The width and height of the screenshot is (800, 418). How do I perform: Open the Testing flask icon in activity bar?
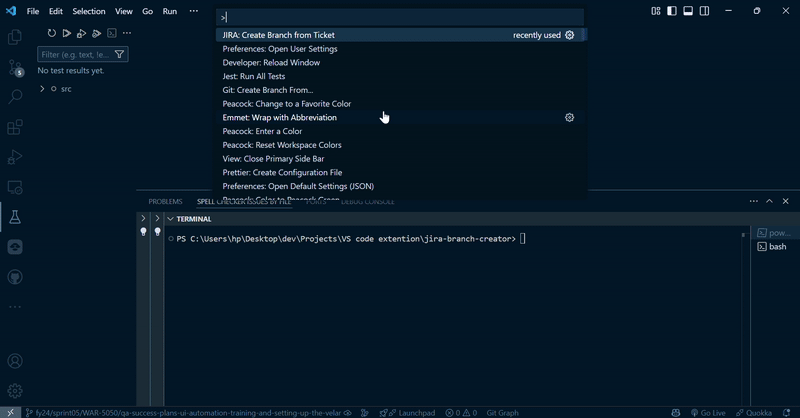pos(15,217)
